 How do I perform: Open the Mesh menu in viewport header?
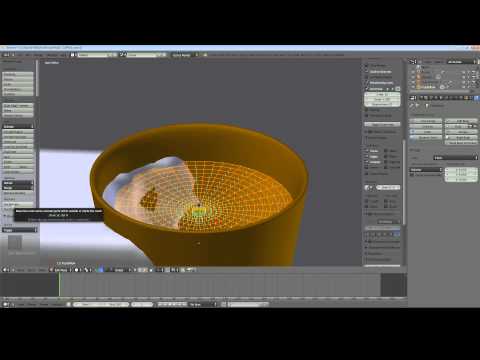[x=42, y=270]
